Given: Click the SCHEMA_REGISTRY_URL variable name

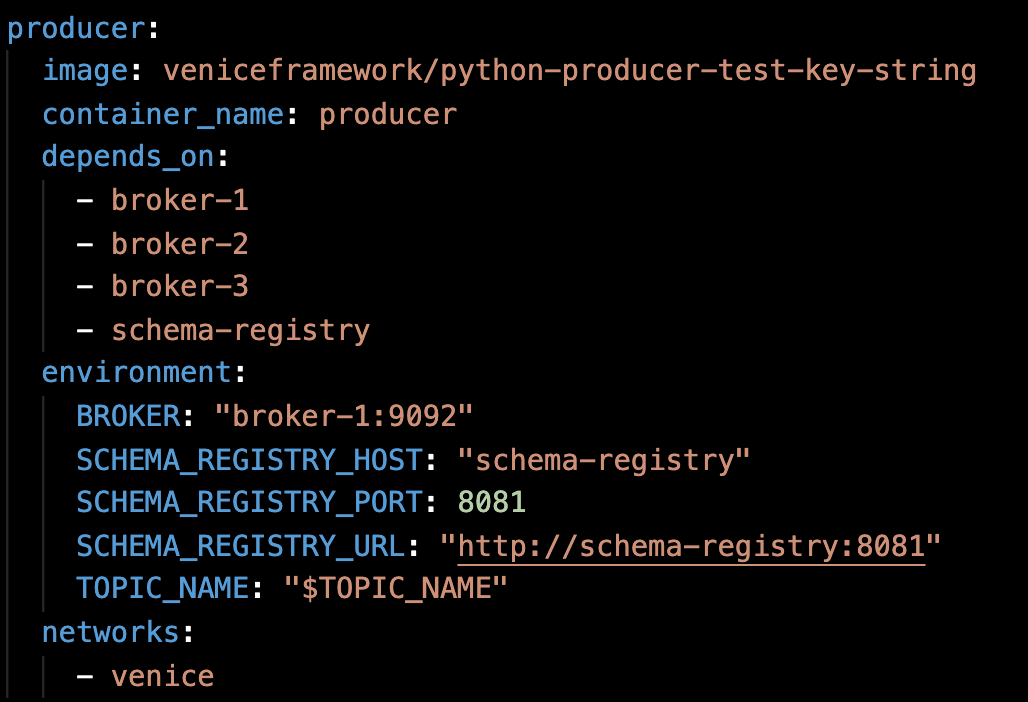Looking at the screenshot, I should (240, 546).
